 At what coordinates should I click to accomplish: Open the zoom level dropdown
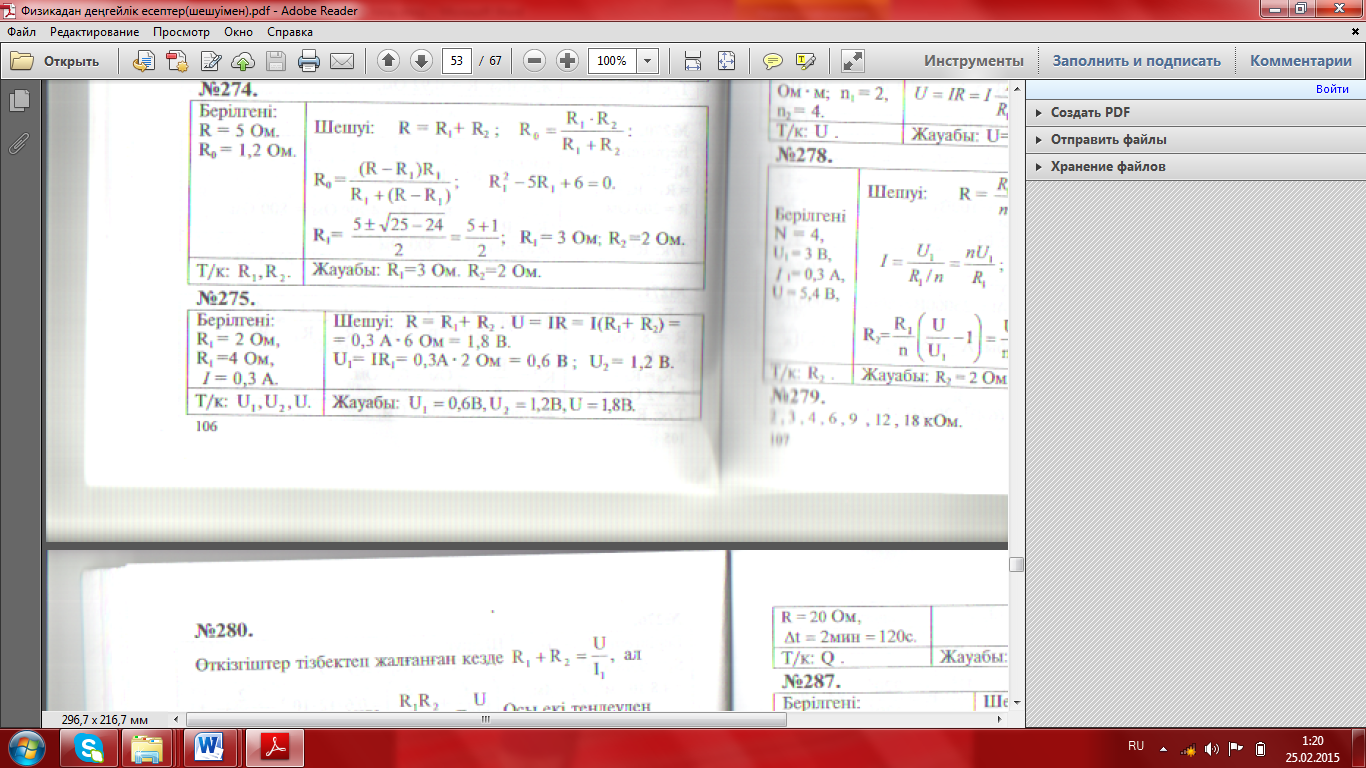coord(648,61)
